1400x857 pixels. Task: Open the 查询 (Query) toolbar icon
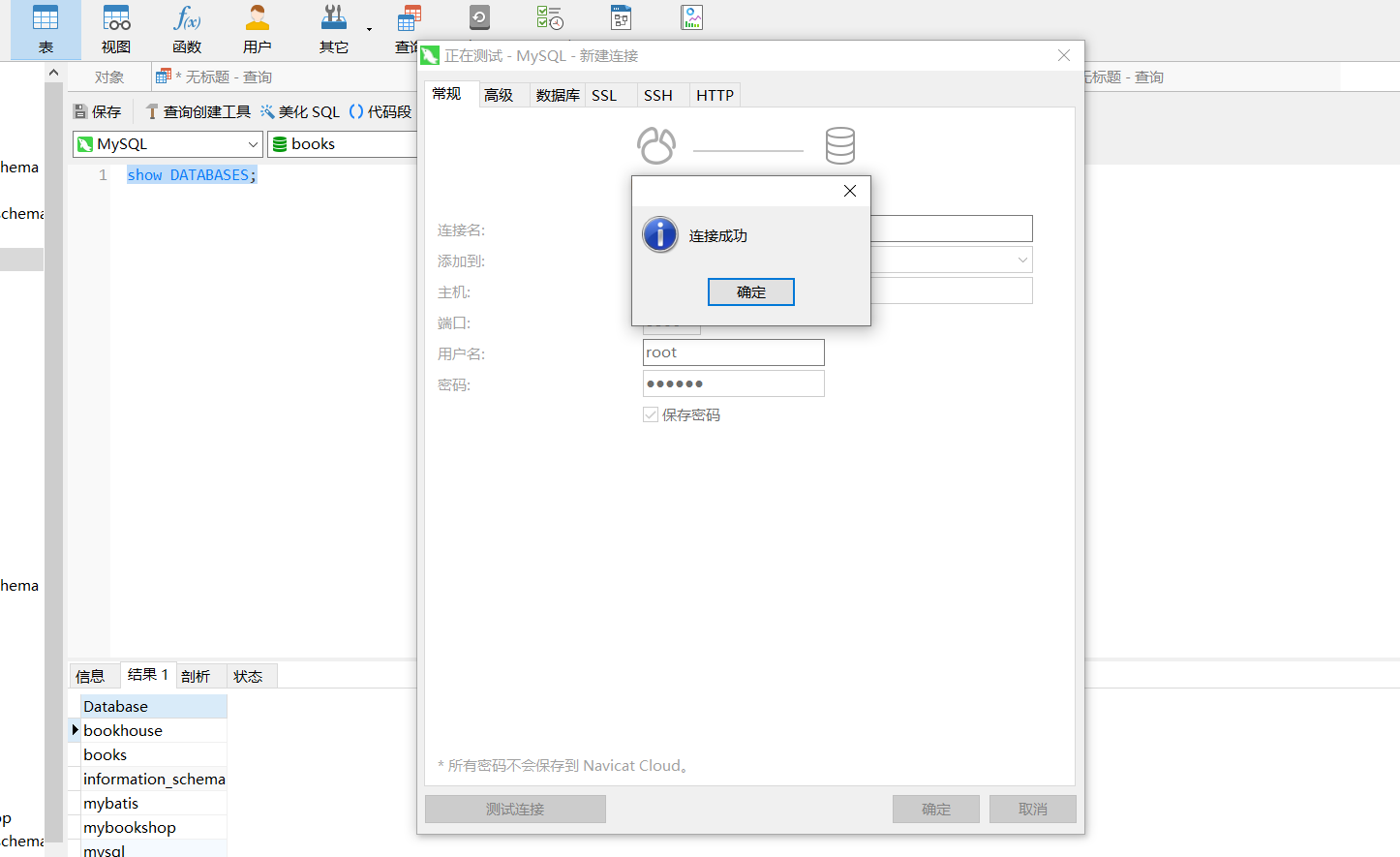tap(408, 29)
